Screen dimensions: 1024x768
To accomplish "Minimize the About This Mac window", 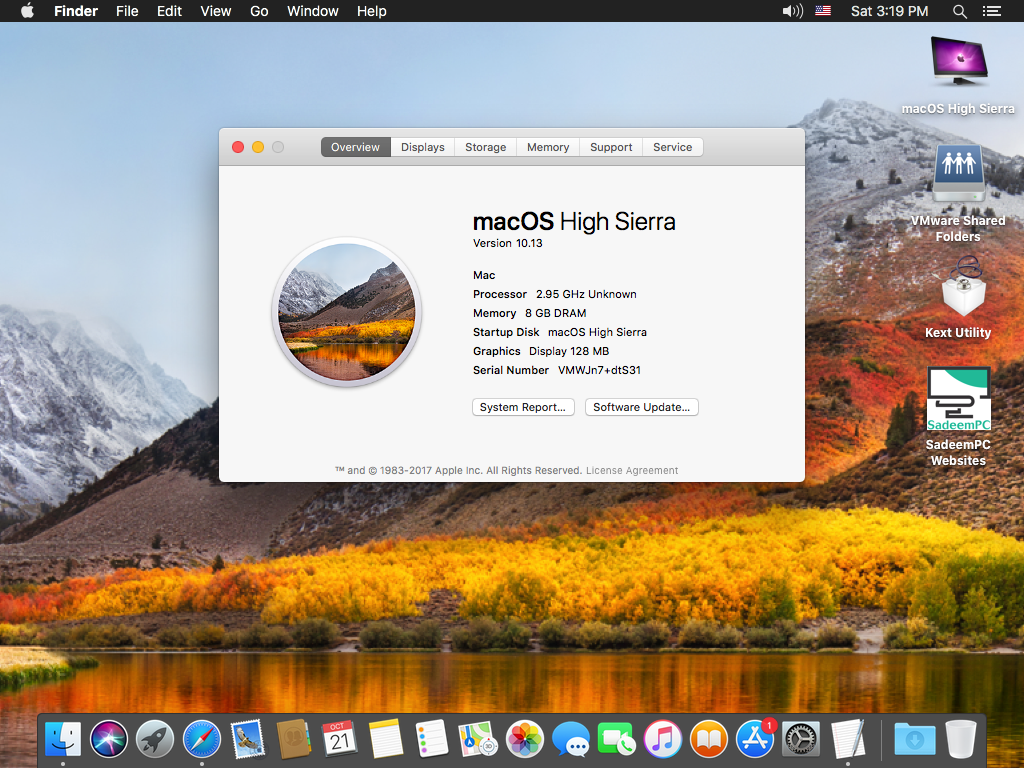I will pos(258,147).
